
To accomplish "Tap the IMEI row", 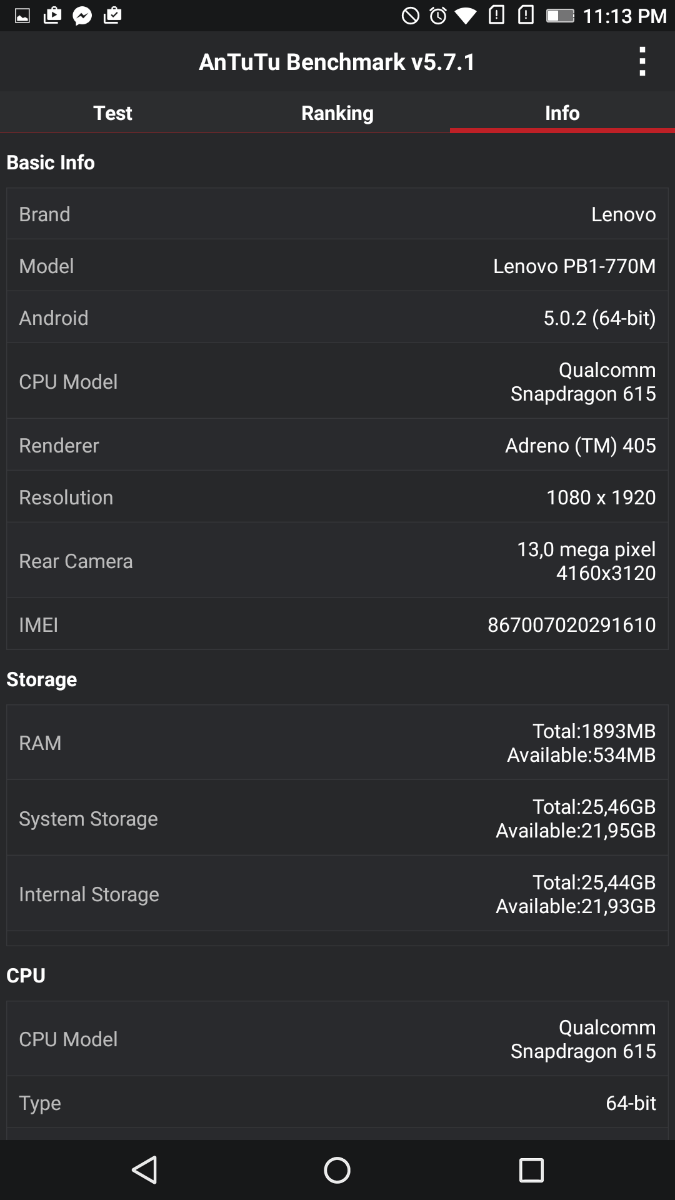I will [x=337, y=625].
